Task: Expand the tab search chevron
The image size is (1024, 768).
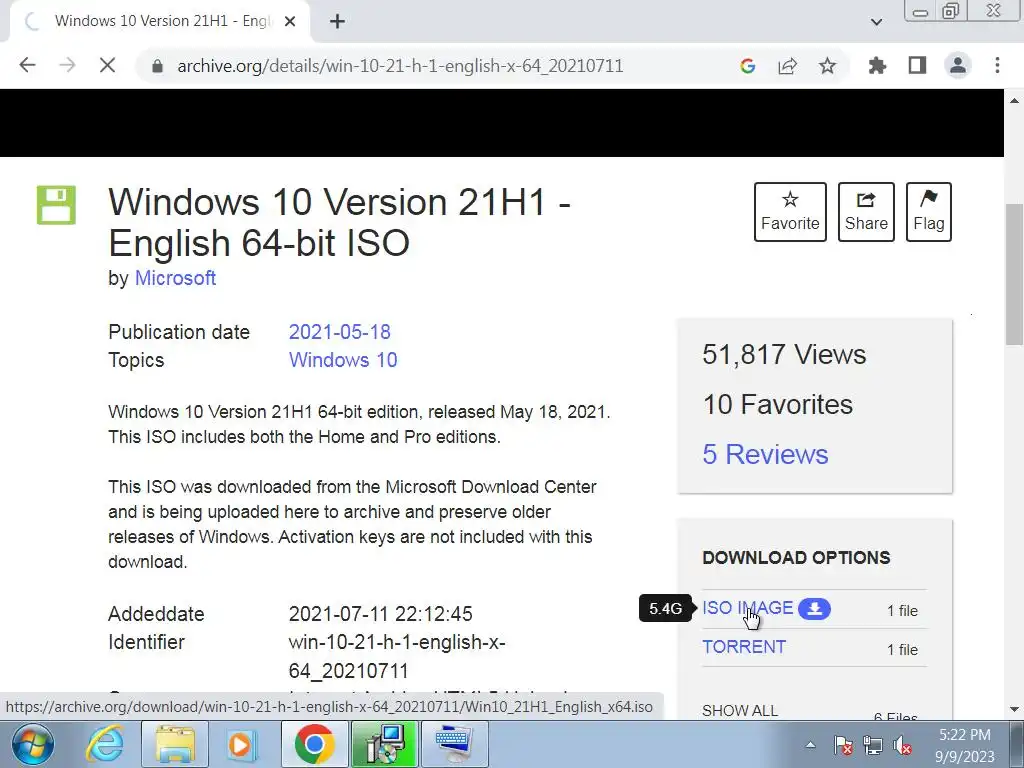Action: 876,22
